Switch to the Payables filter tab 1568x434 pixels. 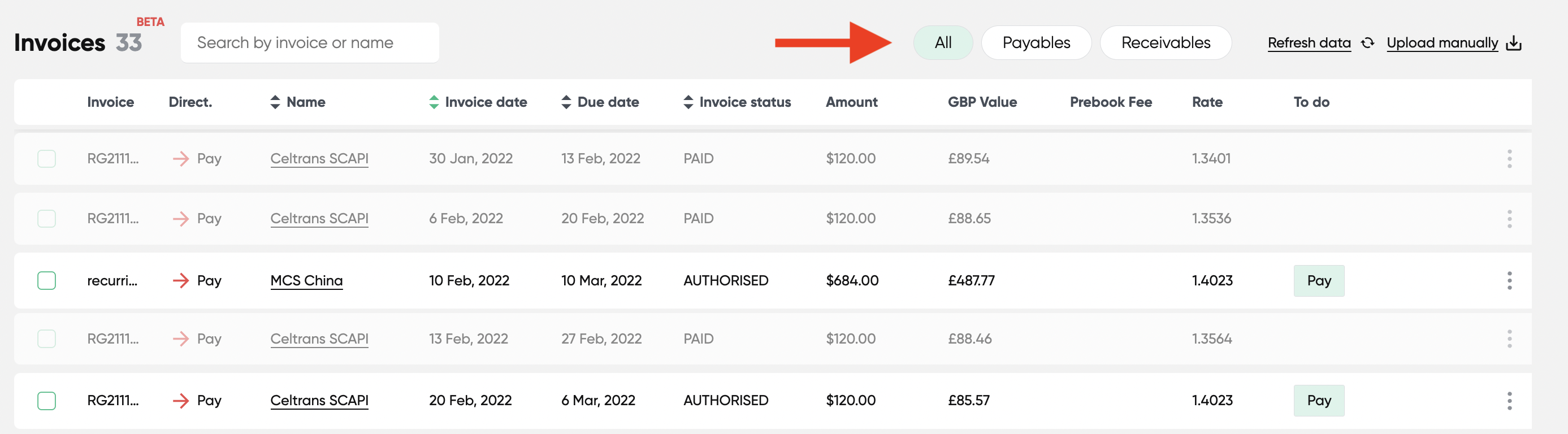point(1036,42)
